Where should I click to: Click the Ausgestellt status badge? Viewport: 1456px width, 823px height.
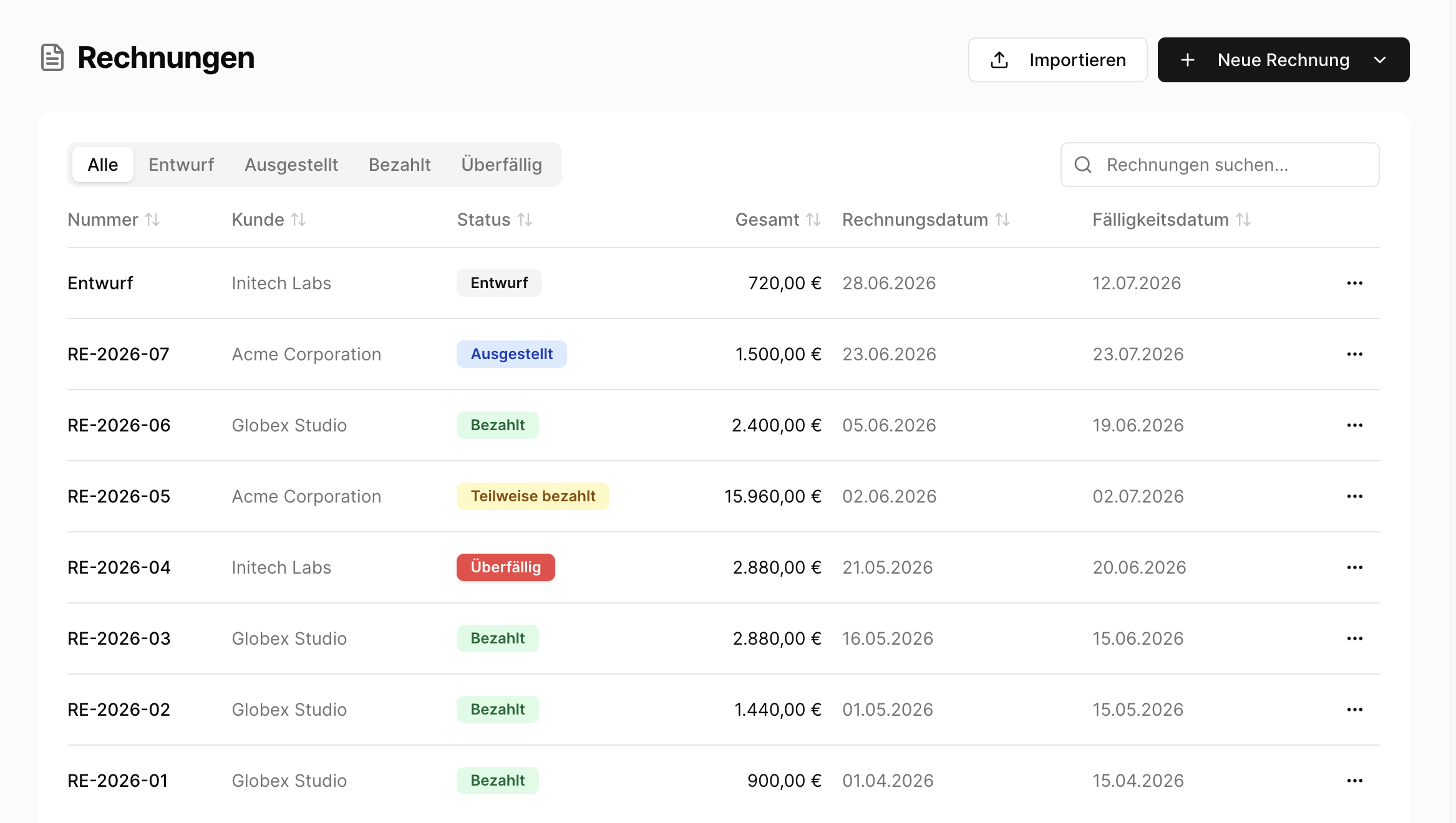(x=512, y=354)
